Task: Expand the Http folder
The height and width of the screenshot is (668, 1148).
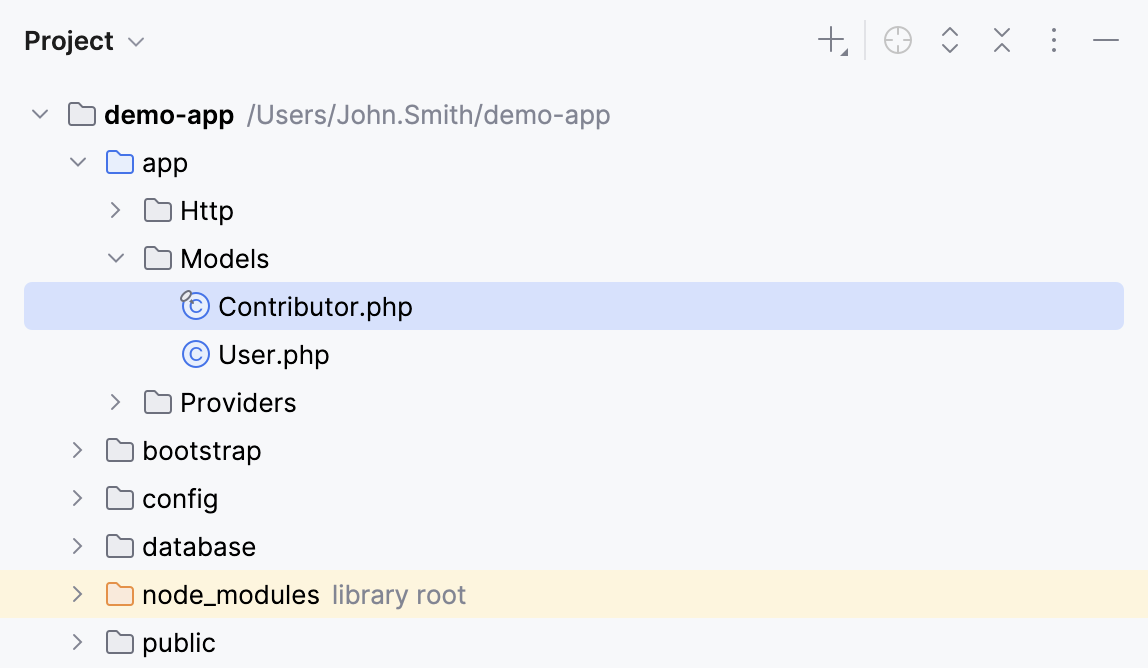Action: click(115, 210)
